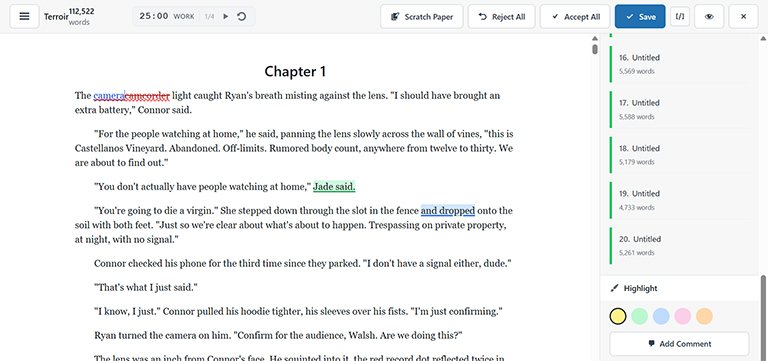768x361 pixels.
Task: Click the WORK timer mode label
Action: coord(184,17)
